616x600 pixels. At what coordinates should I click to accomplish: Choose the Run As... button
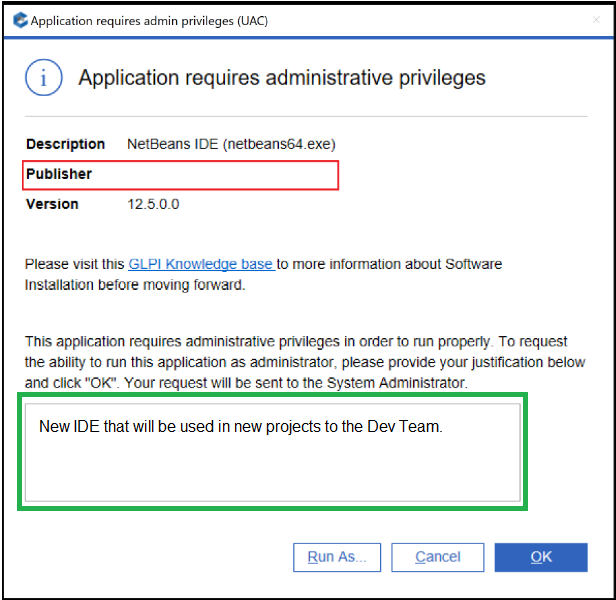337,557
